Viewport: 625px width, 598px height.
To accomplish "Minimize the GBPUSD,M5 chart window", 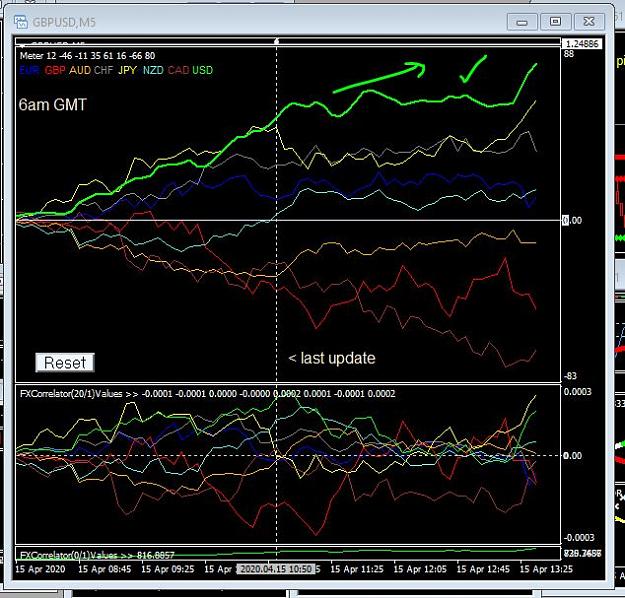I will tap(522, 22).
